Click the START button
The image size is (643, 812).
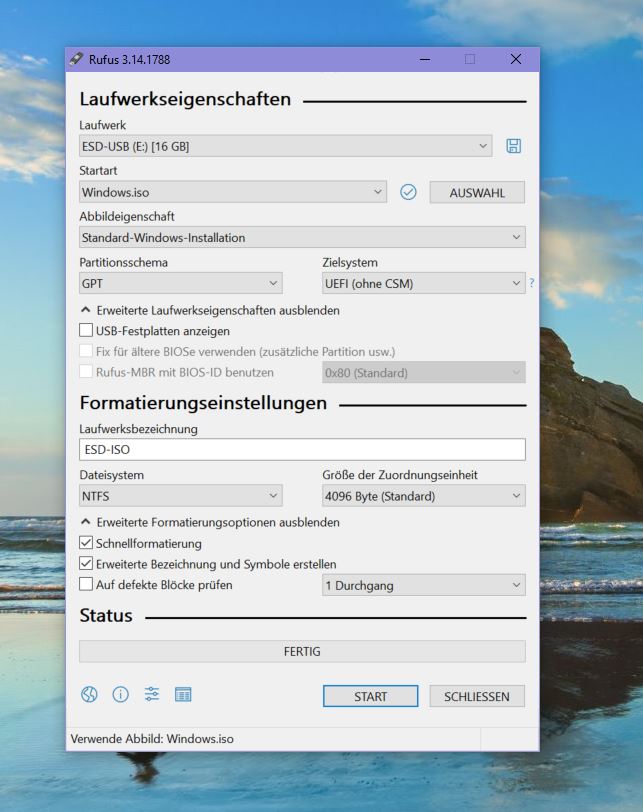tap(371, 696)
